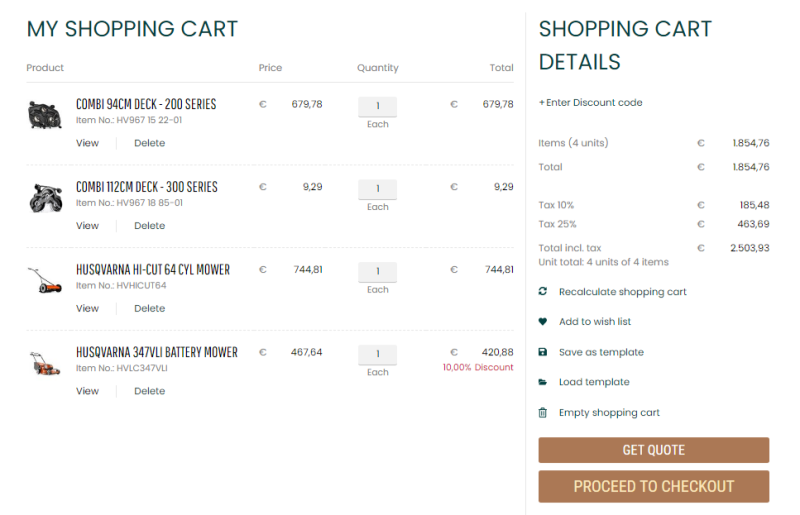View the Husqvarna 347VLI battery mower
The height and width of the screenshot is (515, 800).
(x=87, y=391)
